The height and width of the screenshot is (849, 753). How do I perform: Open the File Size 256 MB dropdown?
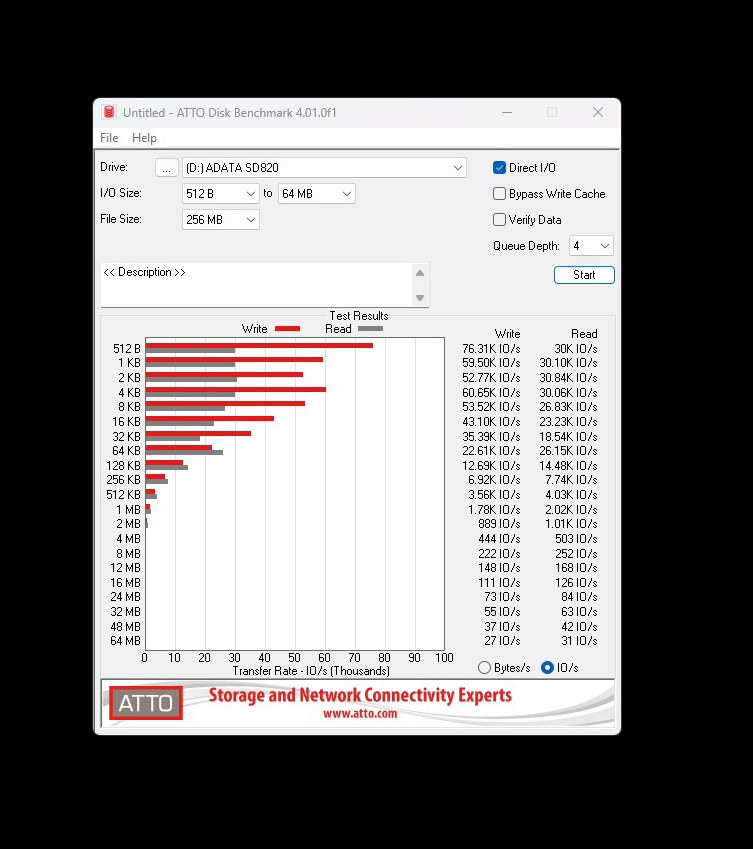pos(249,220)
